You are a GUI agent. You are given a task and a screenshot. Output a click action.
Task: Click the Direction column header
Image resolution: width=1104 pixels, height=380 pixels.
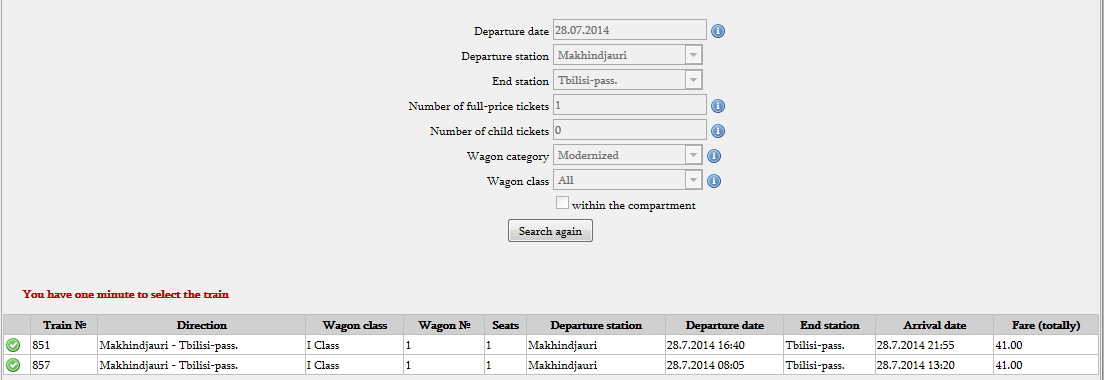coord(201,325)
